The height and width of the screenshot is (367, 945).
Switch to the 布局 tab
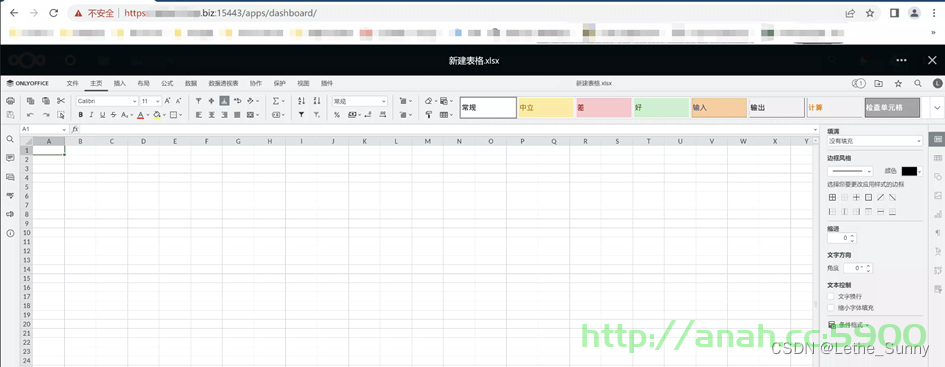[x=143, y=83]
